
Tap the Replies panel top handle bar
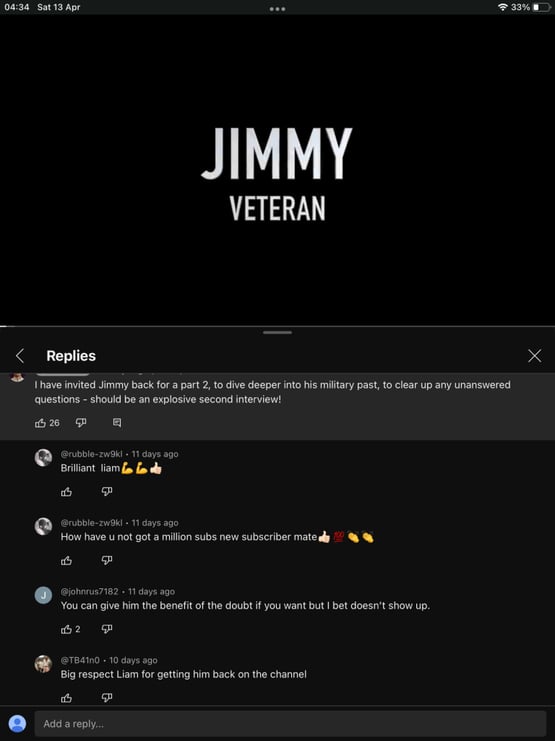pos(278,333)
